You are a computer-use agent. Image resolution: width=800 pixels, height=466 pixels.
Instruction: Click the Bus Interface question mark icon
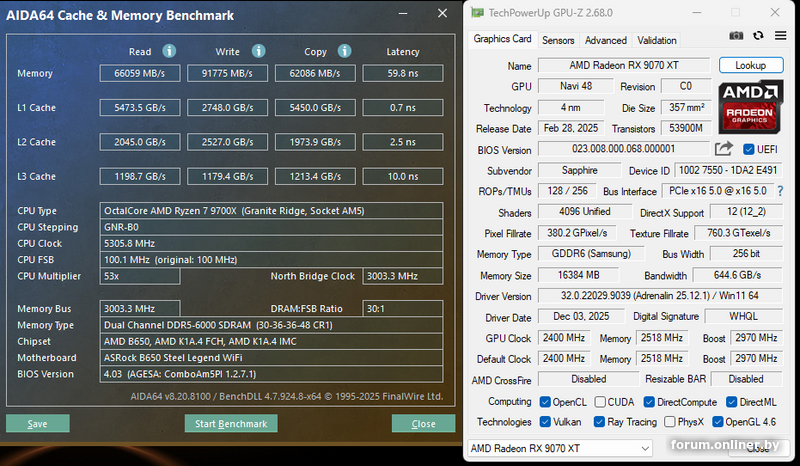coord(779,191)
